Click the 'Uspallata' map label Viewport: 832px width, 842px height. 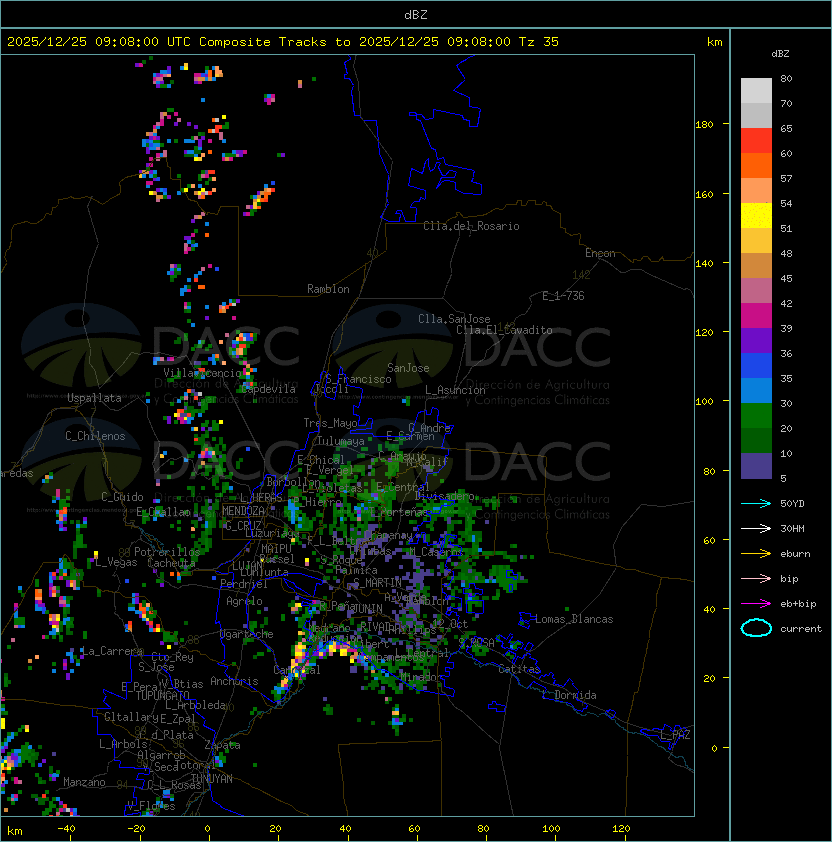click(x=94, y=398)
